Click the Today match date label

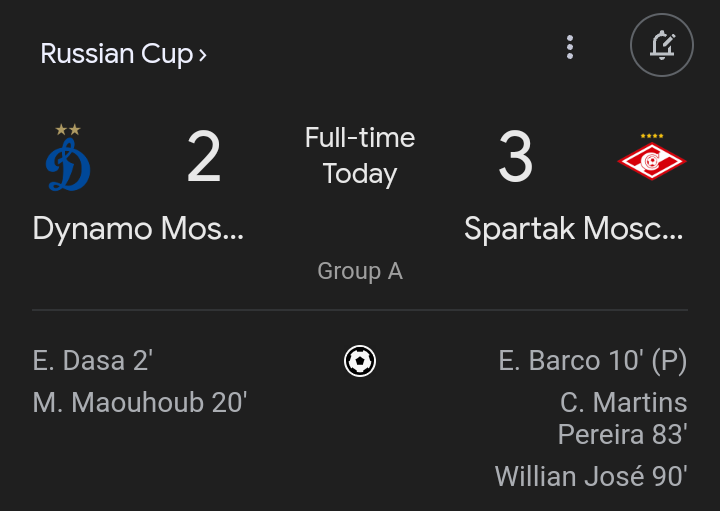(360, 174)
